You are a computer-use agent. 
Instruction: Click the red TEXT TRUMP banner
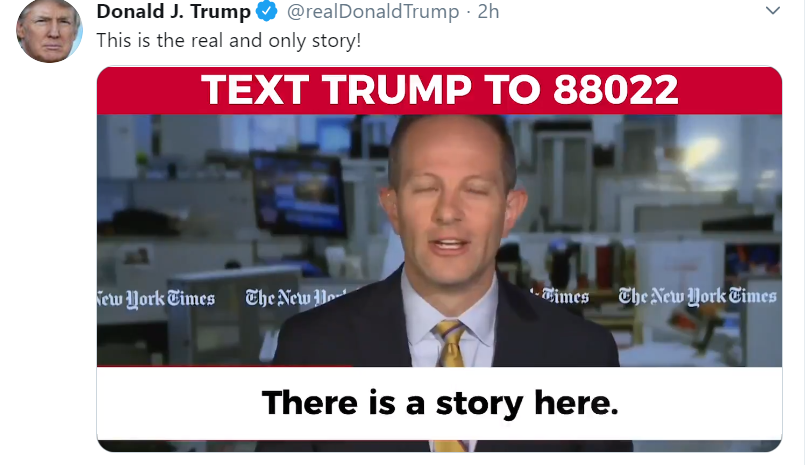coord(439,90)
